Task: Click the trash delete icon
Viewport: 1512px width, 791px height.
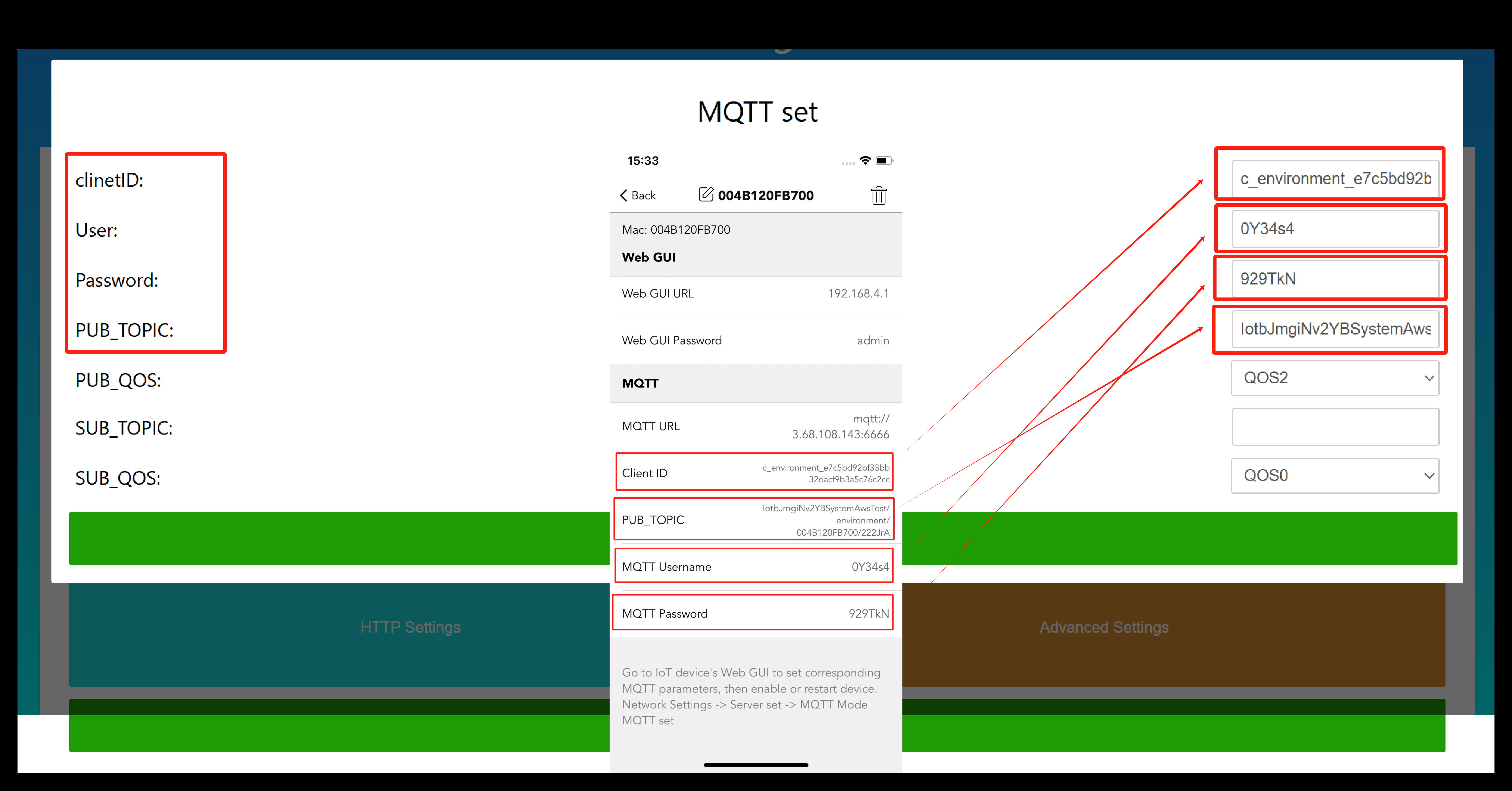Action: point(879,195)
